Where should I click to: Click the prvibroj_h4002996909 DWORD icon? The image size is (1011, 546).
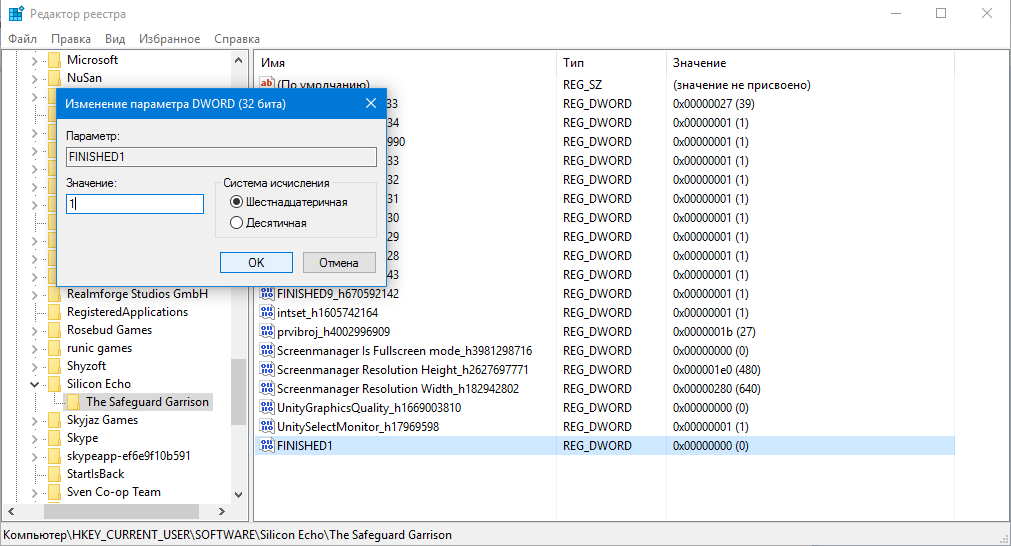(267, 331)
